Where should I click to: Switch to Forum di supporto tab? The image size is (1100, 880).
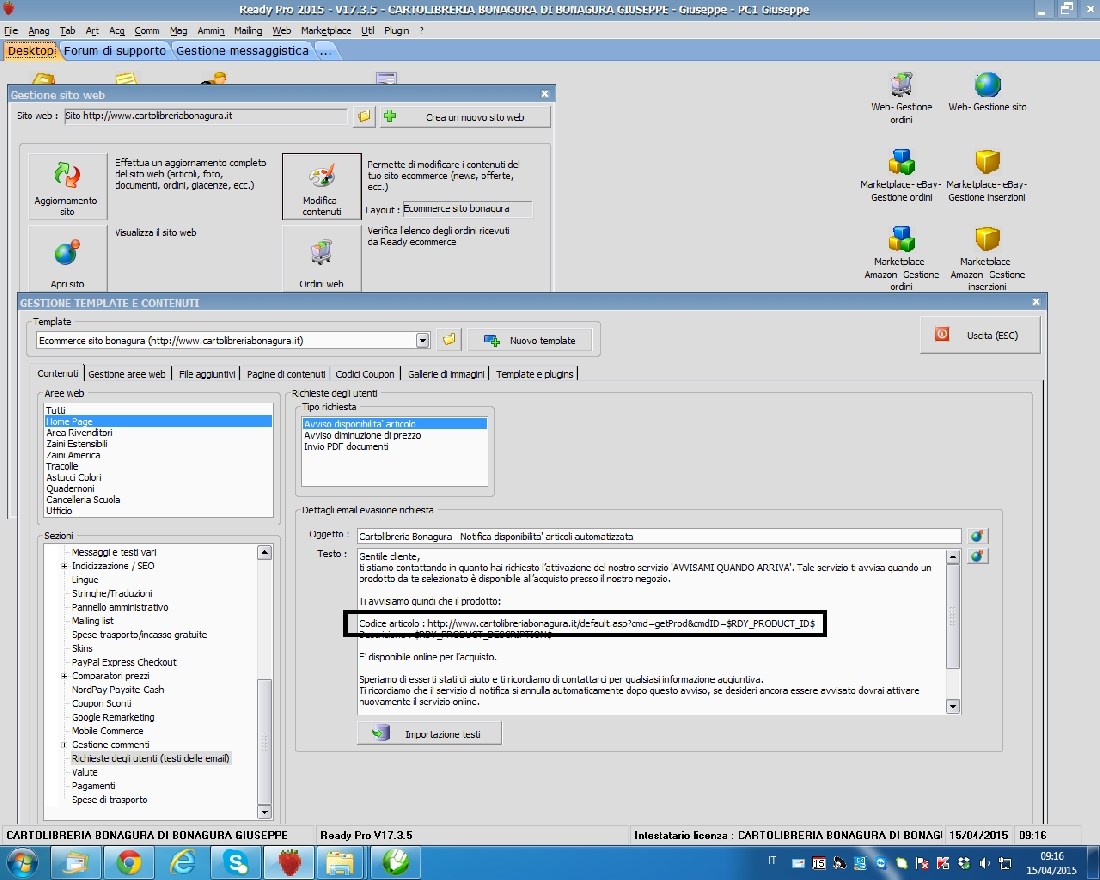(115, 51)
